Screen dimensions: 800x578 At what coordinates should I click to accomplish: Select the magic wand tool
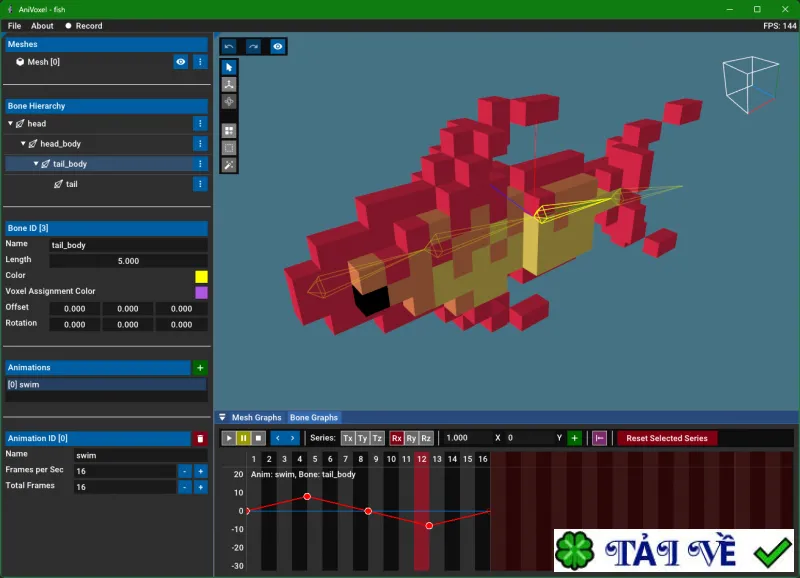point(229,165)
